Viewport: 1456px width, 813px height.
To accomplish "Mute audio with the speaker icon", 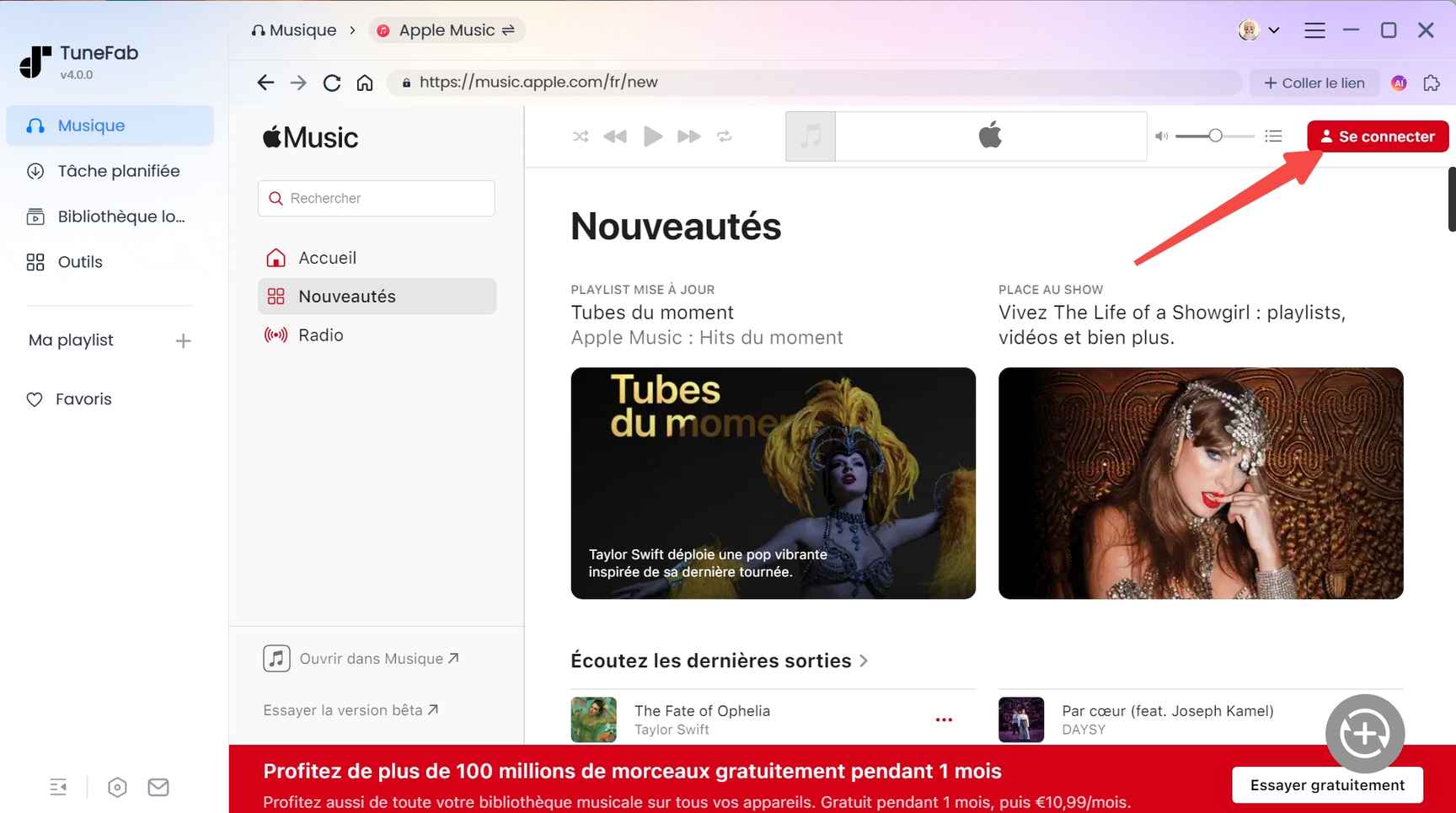I will (x=1160, y=136).
